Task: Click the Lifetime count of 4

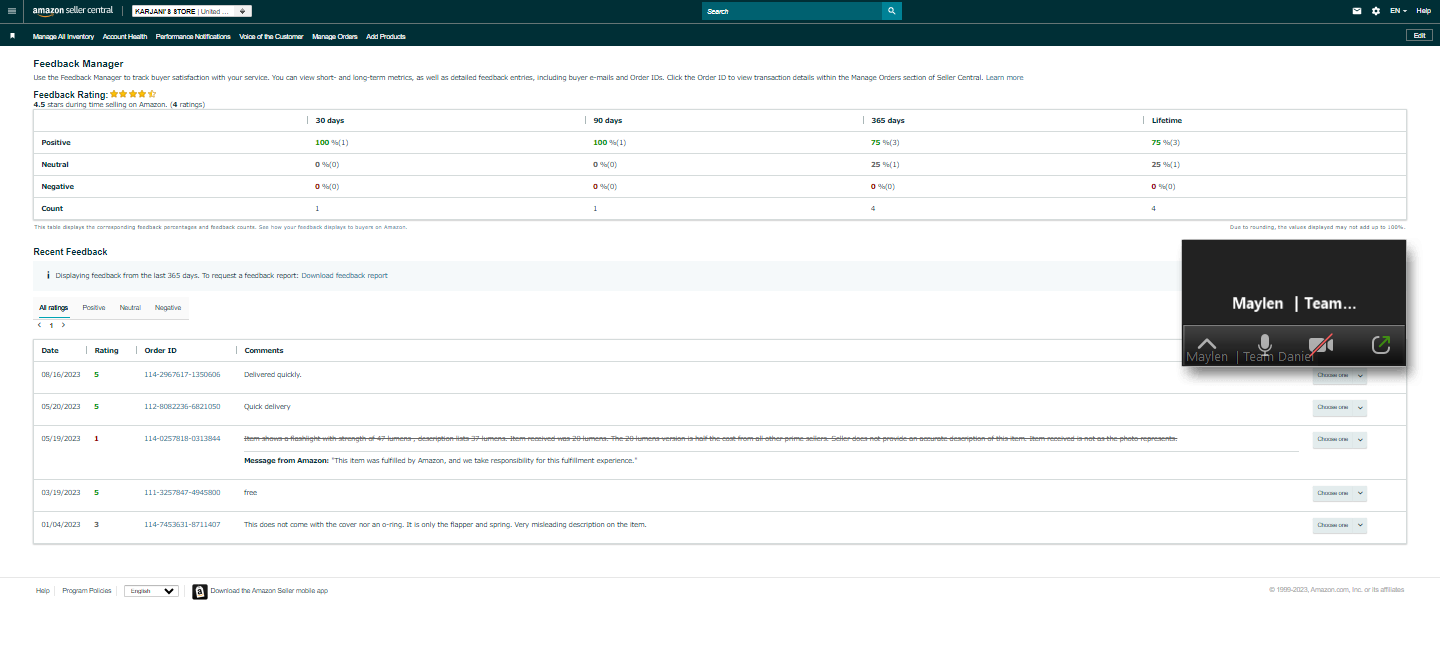Action: coord(1153,208)
